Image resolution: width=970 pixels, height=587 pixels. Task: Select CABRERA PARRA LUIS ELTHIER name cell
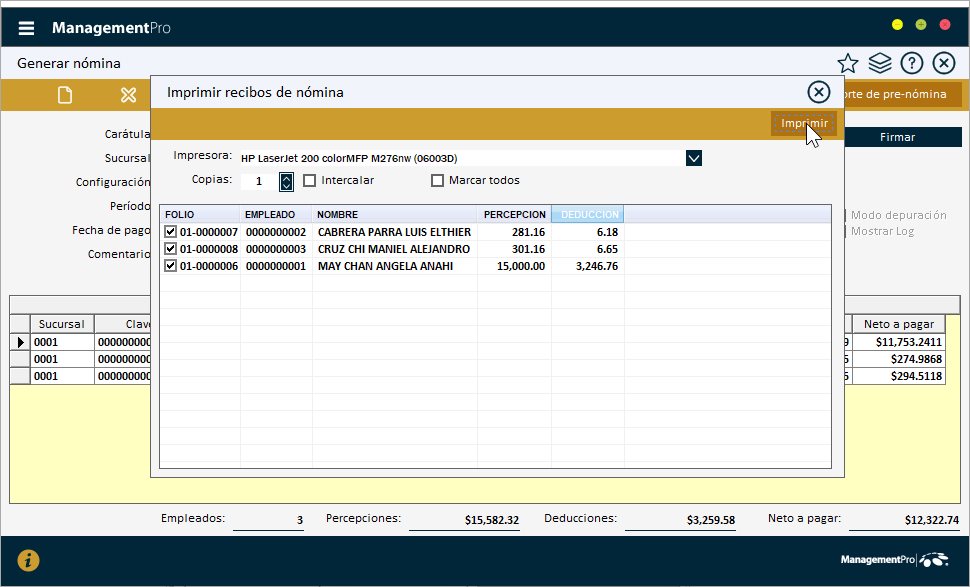pos(394,232)
